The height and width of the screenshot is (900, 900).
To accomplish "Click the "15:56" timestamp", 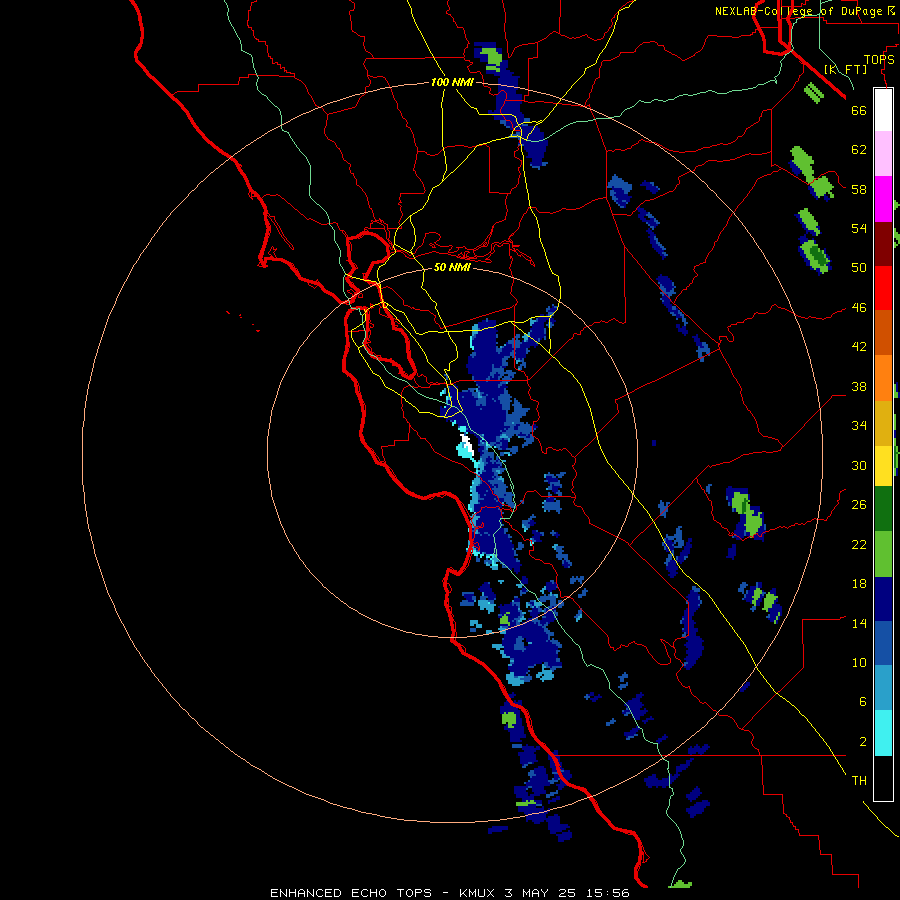I will click(608, 893).
